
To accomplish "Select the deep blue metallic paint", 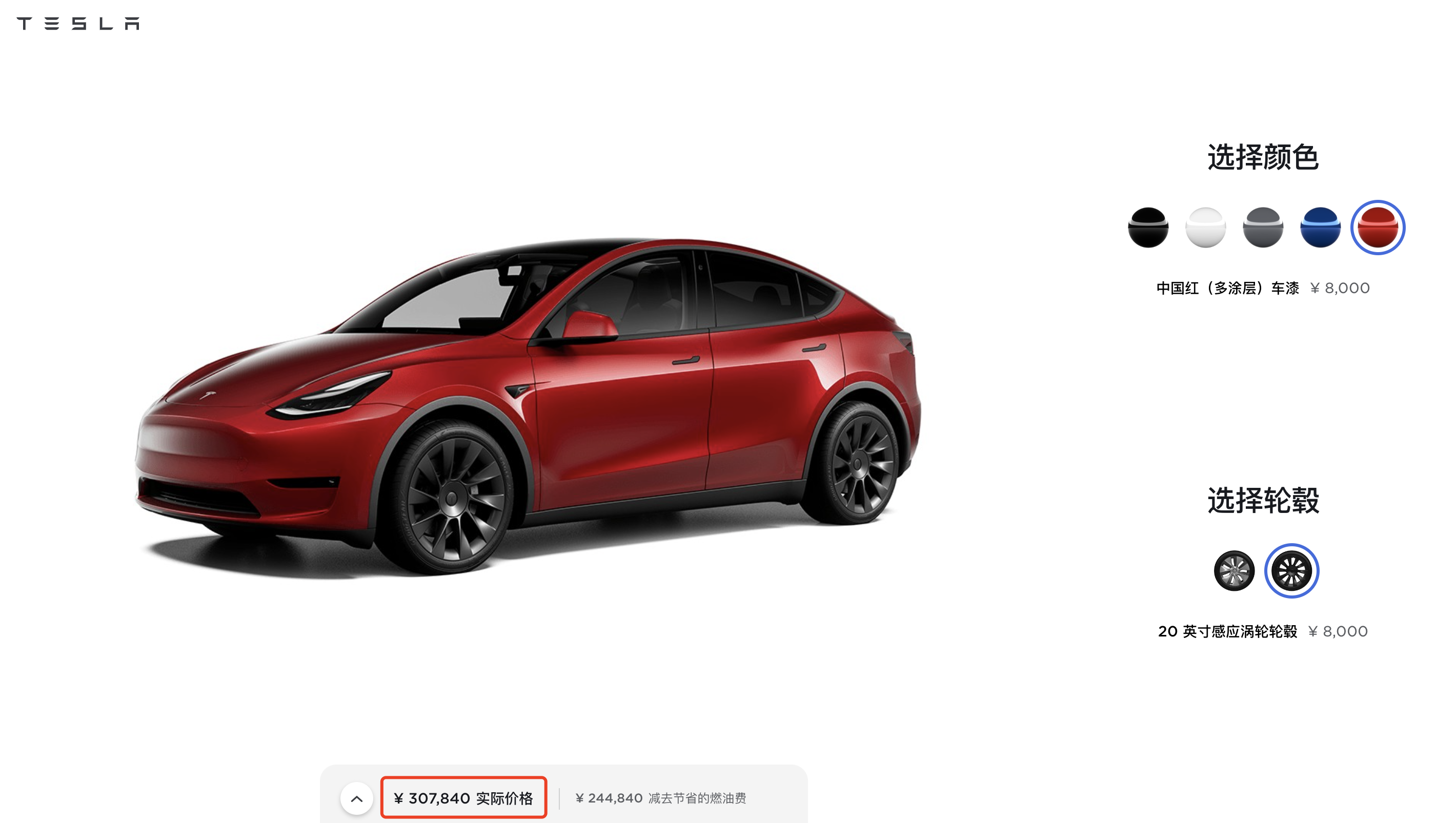I will (1320, 227).
